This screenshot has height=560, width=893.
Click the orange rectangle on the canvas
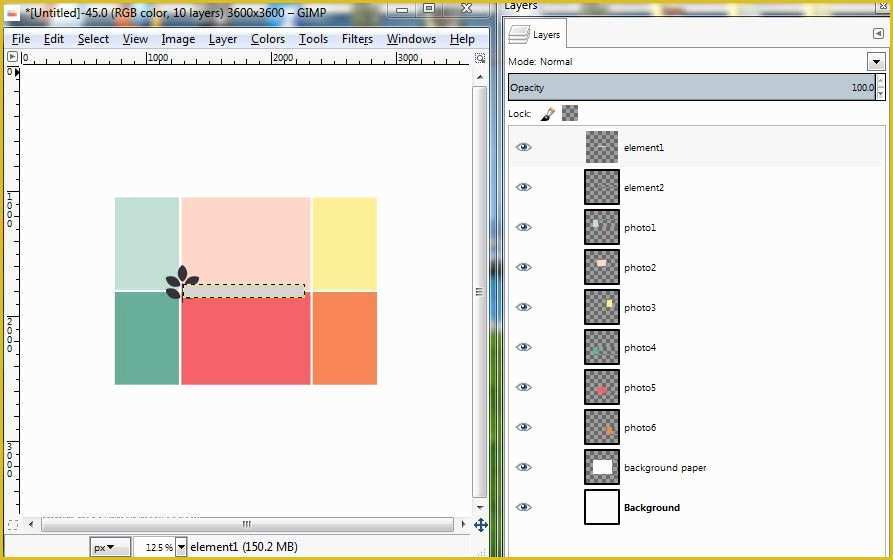tap(345, 338)
